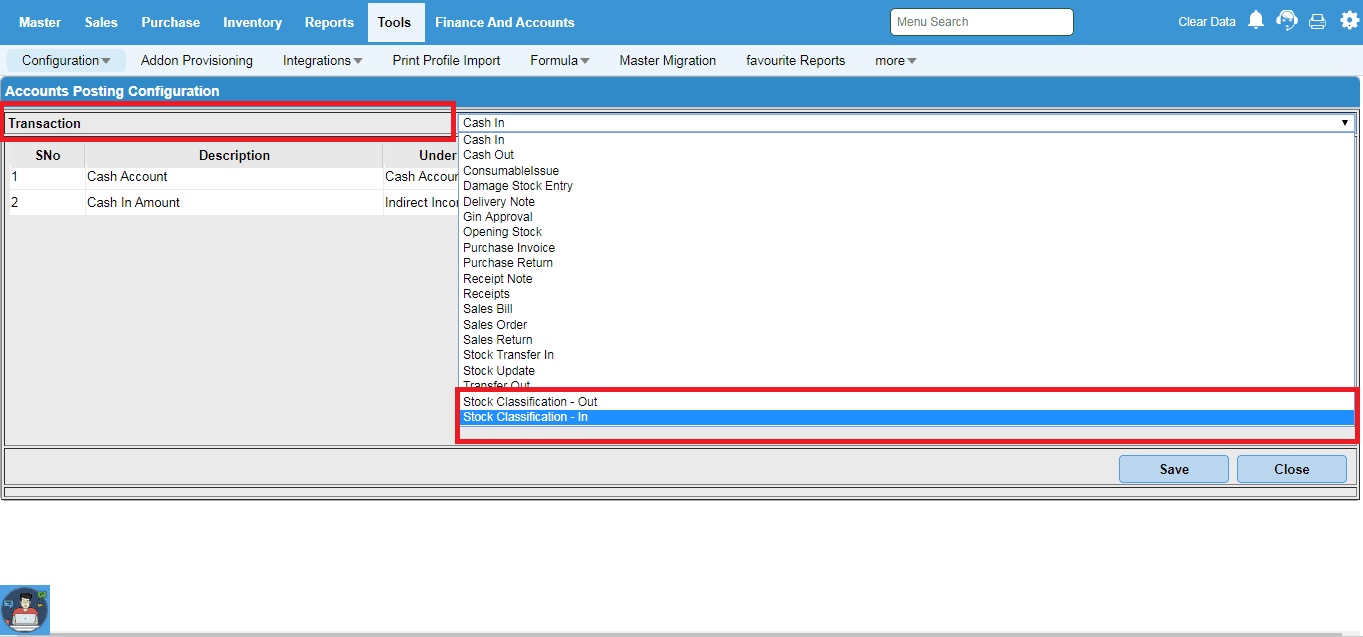Viewport: 1363px width, 637px height.
Task: Open the notifications bell icon
Action: (x=1256, y=21)
